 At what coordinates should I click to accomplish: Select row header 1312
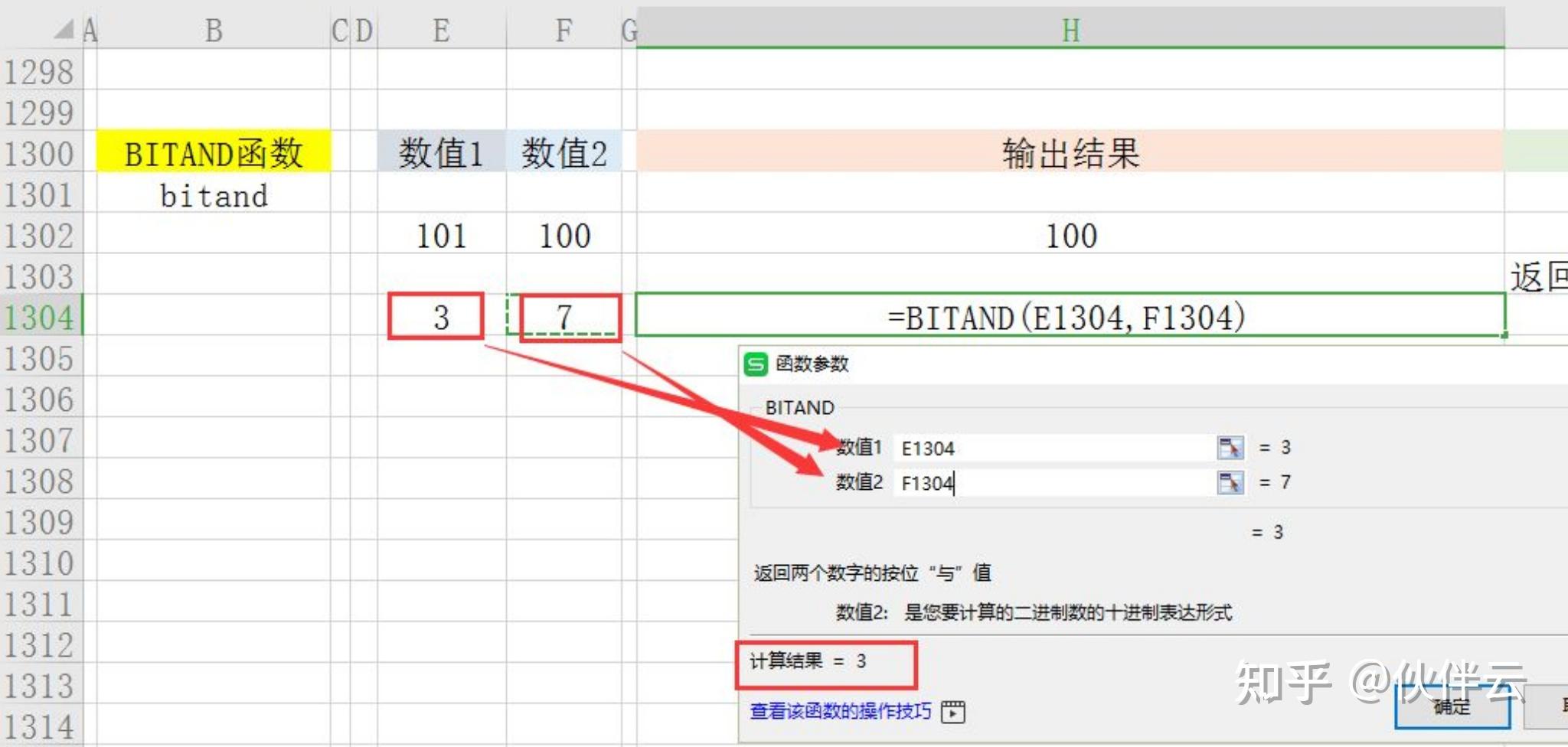[x=41, y=644]
